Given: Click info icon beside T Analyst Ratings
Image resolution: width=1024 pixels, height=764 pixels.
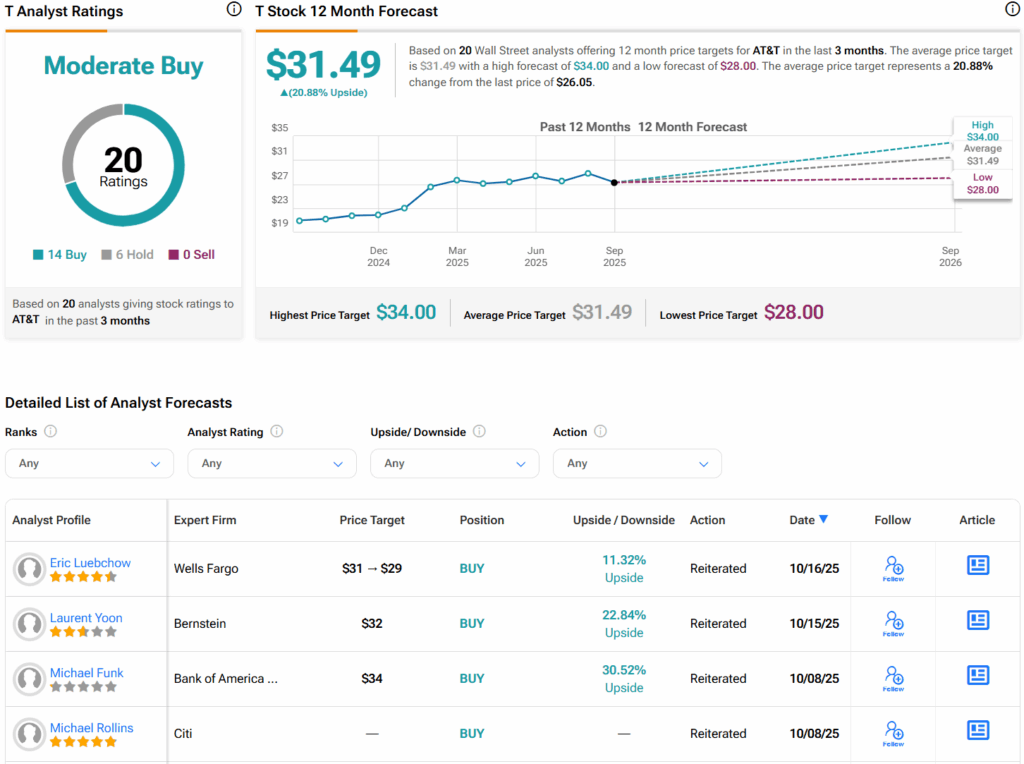Looking at the screenshot, I should pyautogui.click(x=234, y=10).
